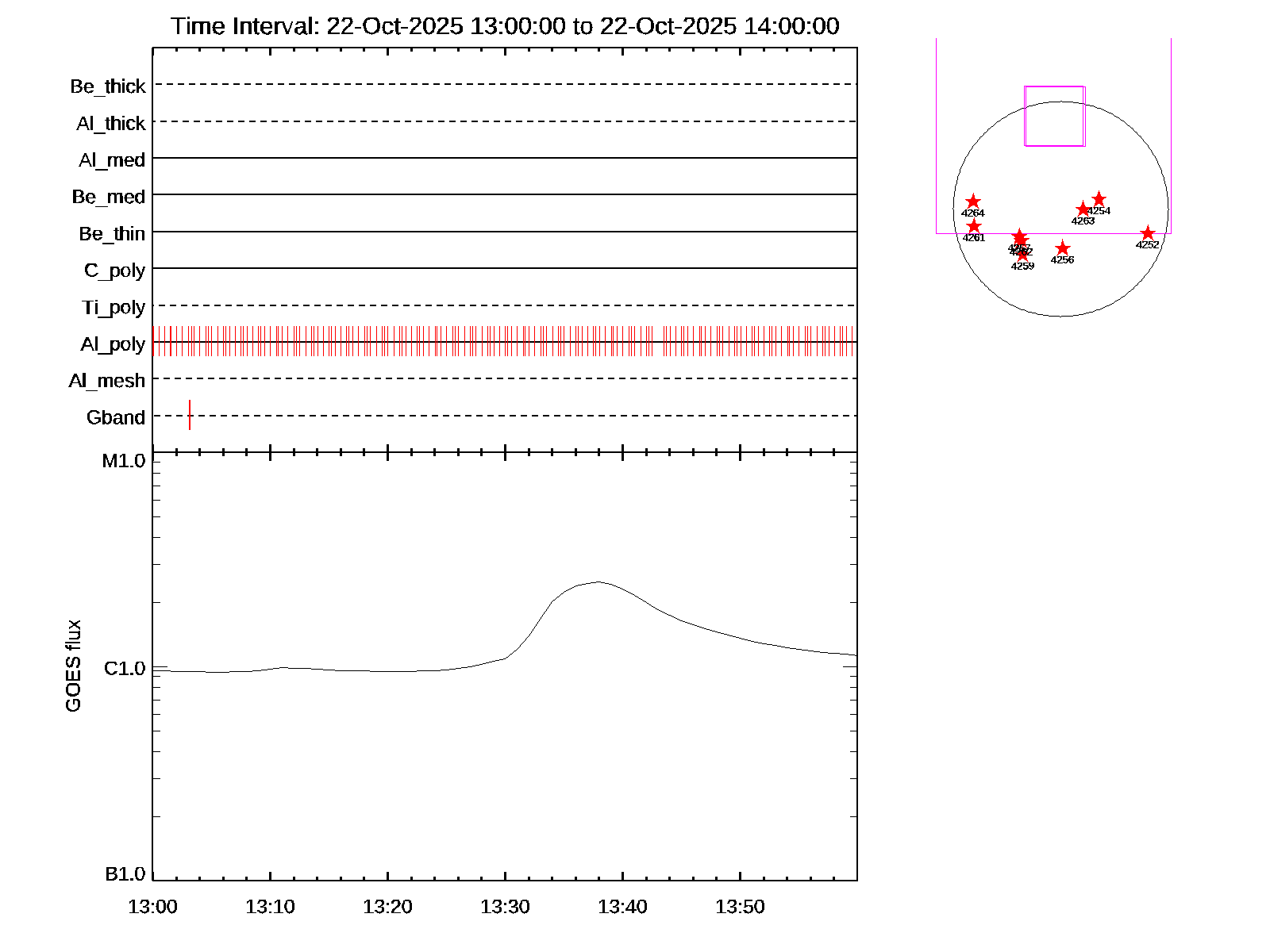Click the red star for region 4259
Image resolution: width=1270 pixels, height=952 pixels.
coord(1022,255)
